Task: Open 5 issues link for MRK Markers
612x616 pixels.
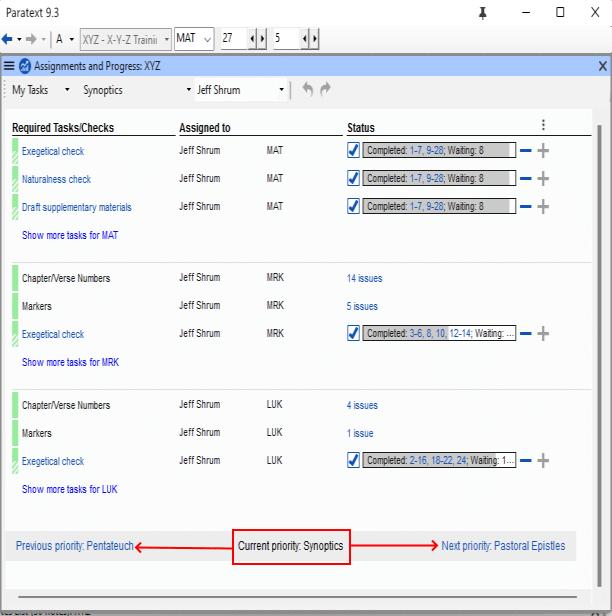Action: click(362, 306)
